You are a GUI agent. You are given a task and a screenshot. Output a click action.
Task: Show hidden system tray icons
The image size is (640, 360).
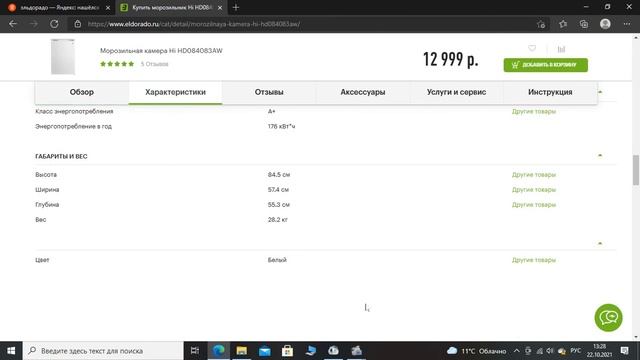coord(517,351)
